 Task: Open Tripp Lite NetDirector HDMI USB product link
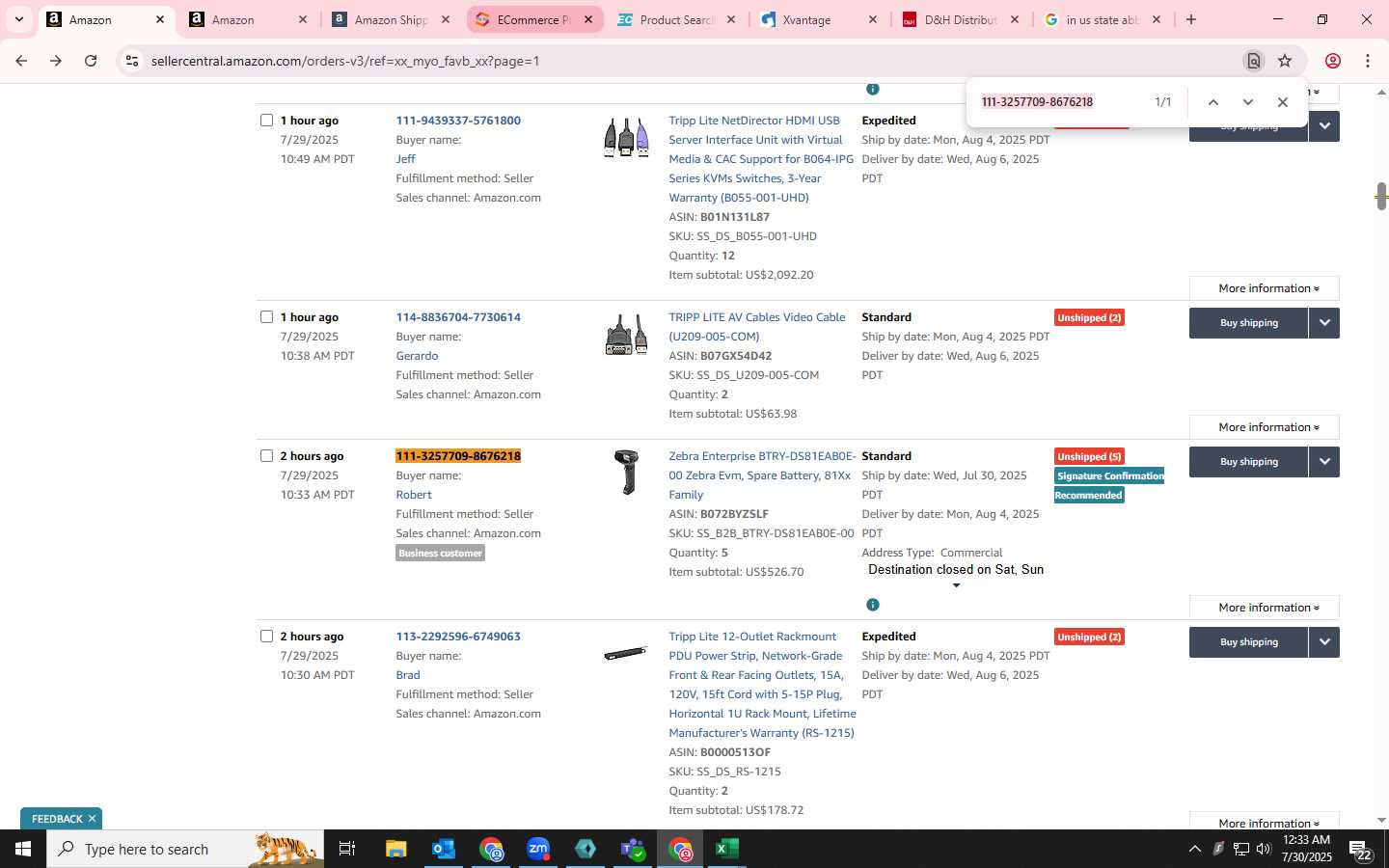click(x=761, y=159)
